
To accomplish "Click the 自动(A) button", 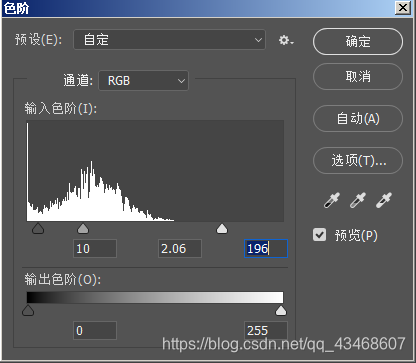I will point(358,119).
